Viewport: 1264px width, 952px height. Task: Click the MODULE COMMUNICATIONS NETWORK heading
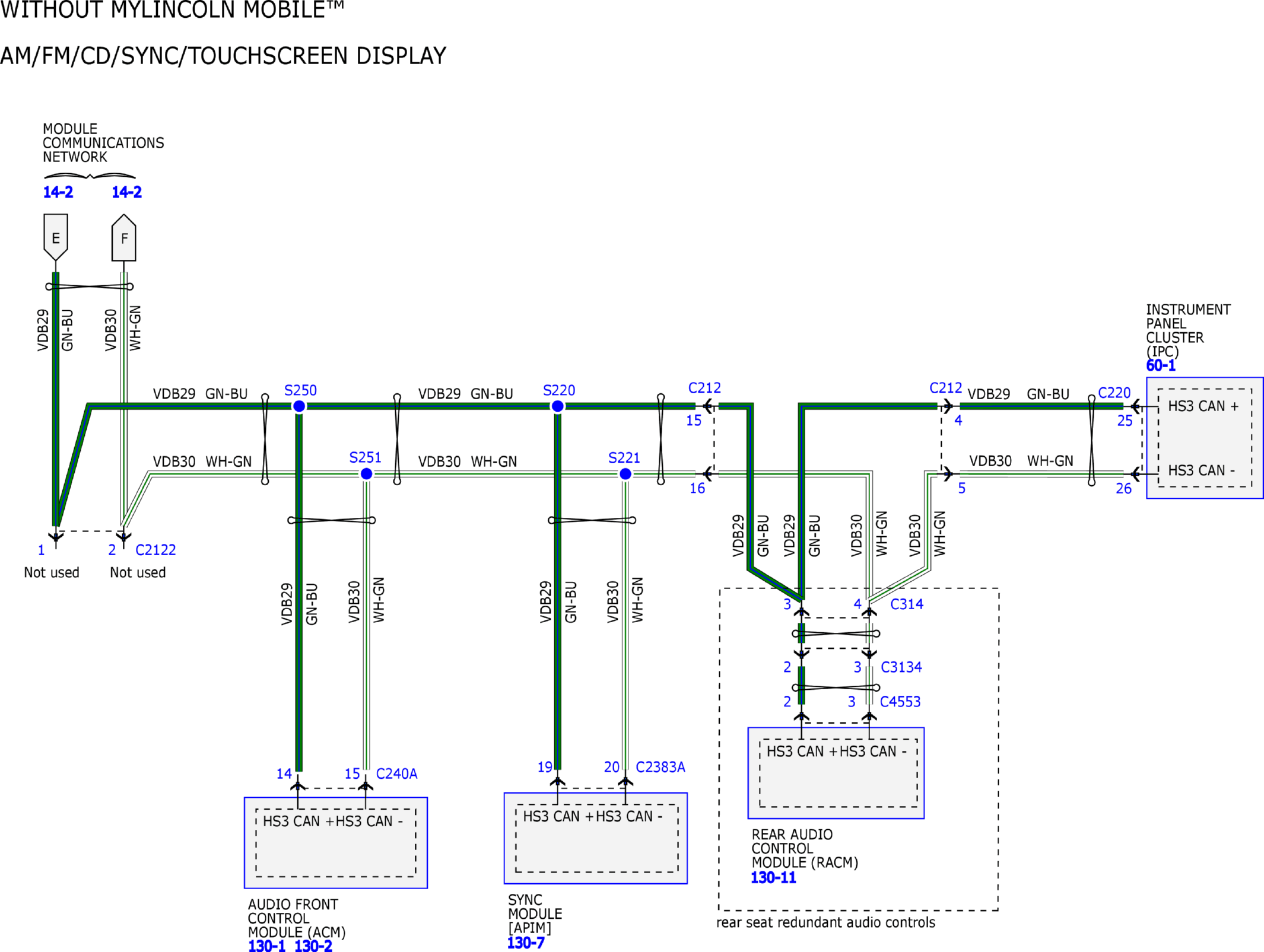(103, 143)
